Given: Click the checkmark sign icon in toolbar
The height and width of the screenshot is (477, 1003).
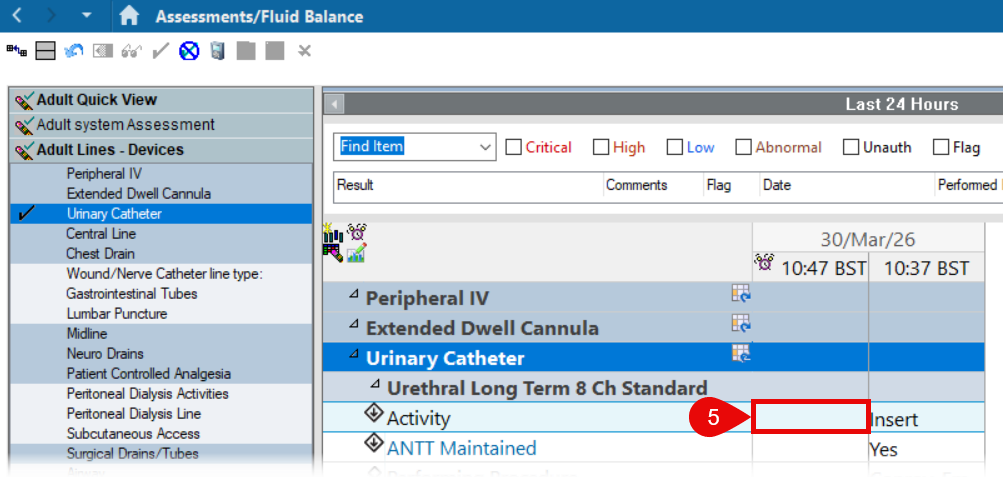Looking at the screenshot, I should click(x=160, y=50).
